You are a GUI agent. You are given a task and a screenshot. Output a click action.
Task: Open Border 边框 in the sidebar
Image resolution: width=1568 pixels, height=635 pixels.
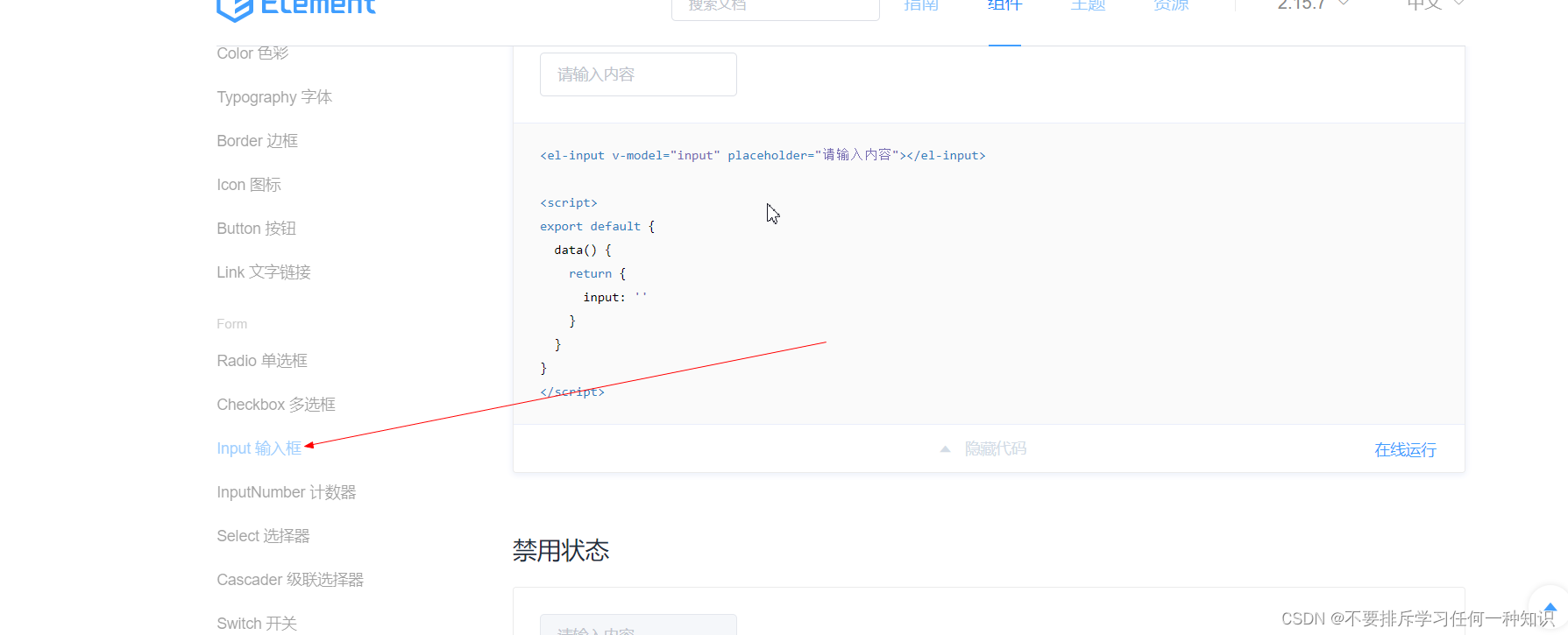(258, 141)
